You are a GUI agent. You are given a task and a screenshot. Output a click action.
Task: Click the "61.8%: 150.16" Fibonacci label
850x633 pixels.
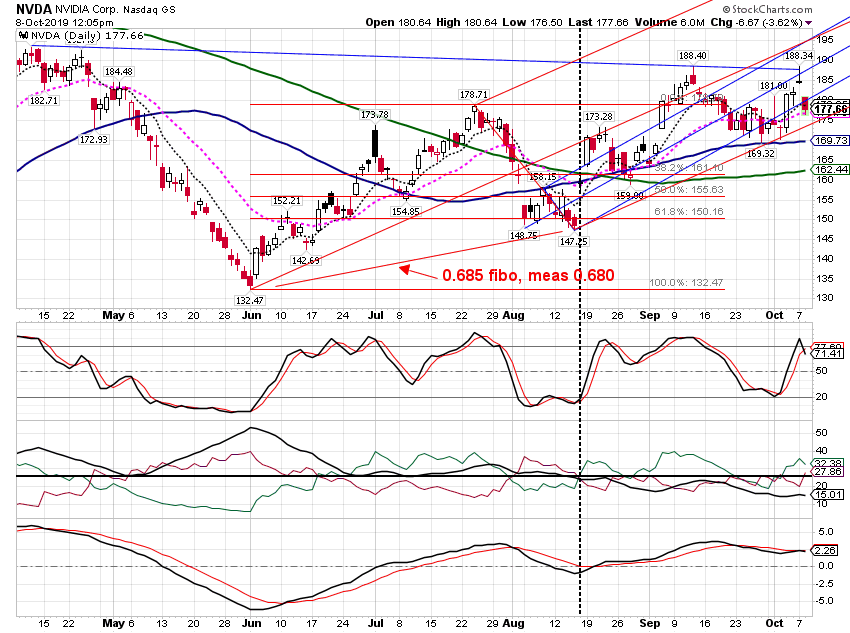[x=688, y=211]
